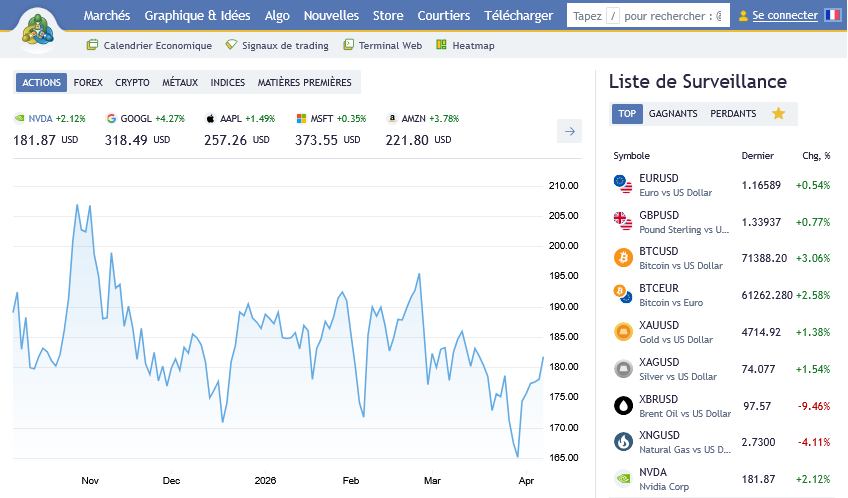The height and width of the screenshot is (498, 848).
Task: Switch to the CRYPTO tab
Action: pyautogui.click(x=132, y=83)
